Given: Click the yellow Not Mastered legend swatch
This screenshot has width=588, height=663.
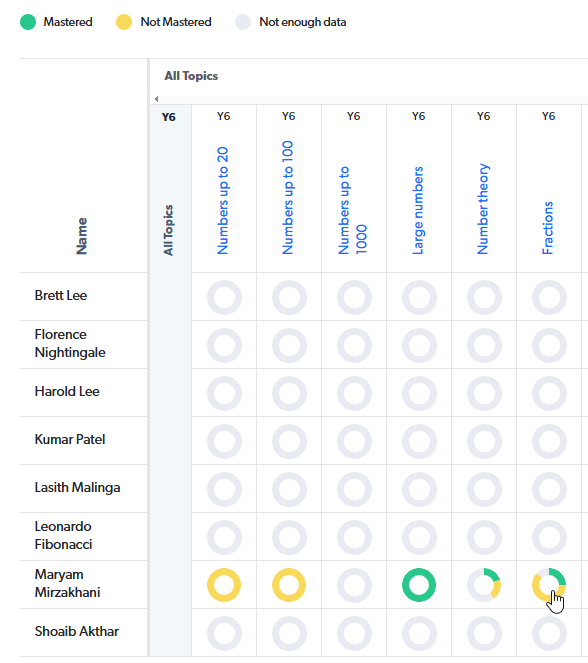Looking at the screenshot, I should tap(124, 22).
